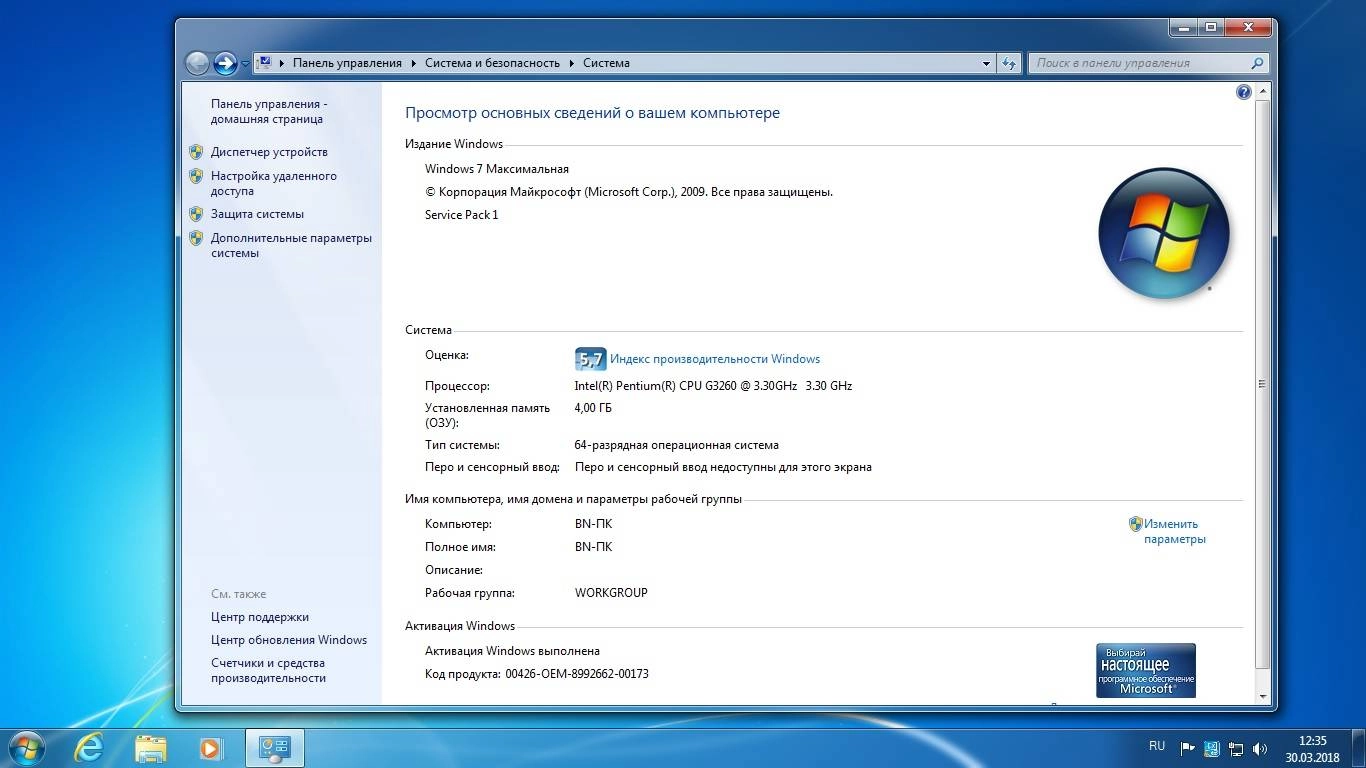This screenshot has height=768, width=1366.
Task: Click shield icon beside Защита системы
Action: click(196, 214)
